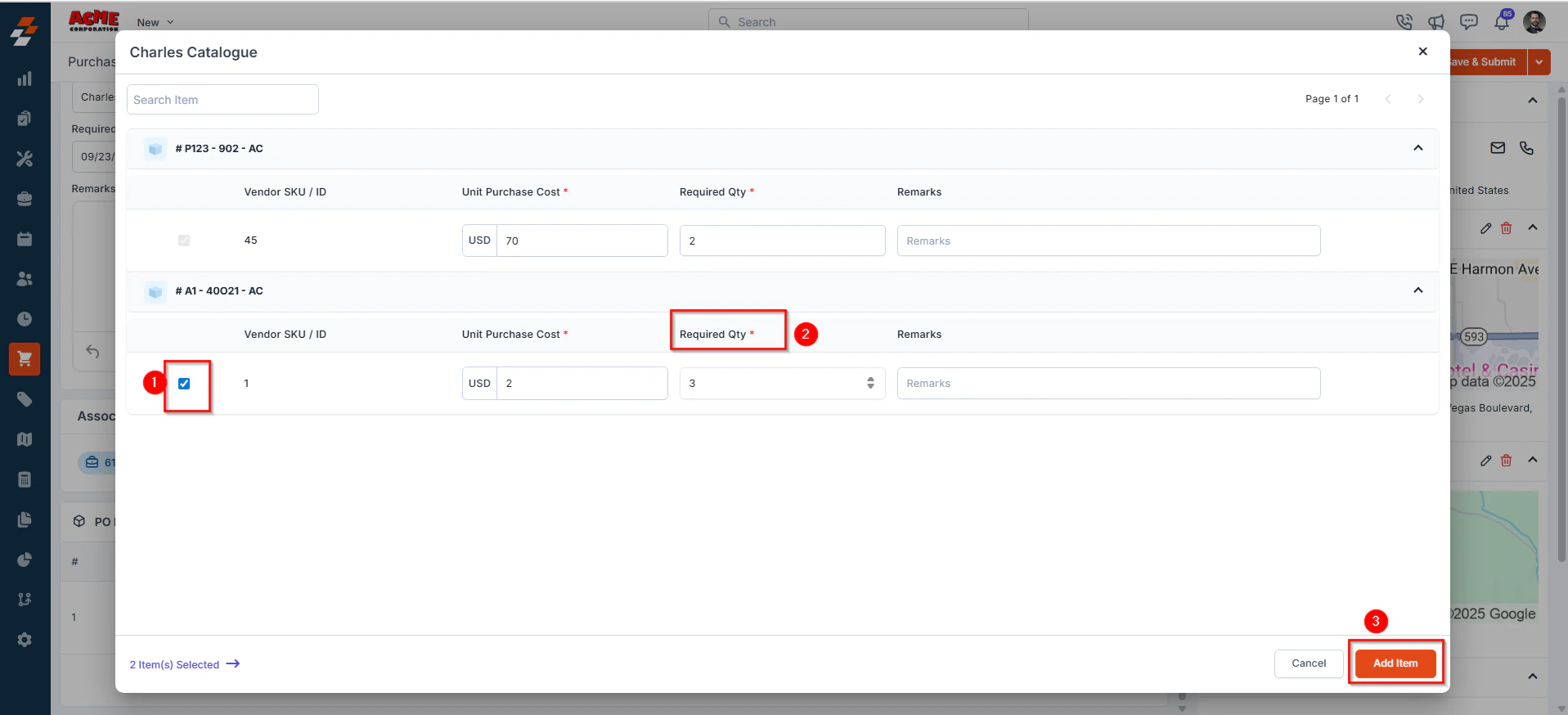Viewport: 1568px width, 715px height.
Task: Edit Required Qty field showing 2
Action: pos(783,241)
